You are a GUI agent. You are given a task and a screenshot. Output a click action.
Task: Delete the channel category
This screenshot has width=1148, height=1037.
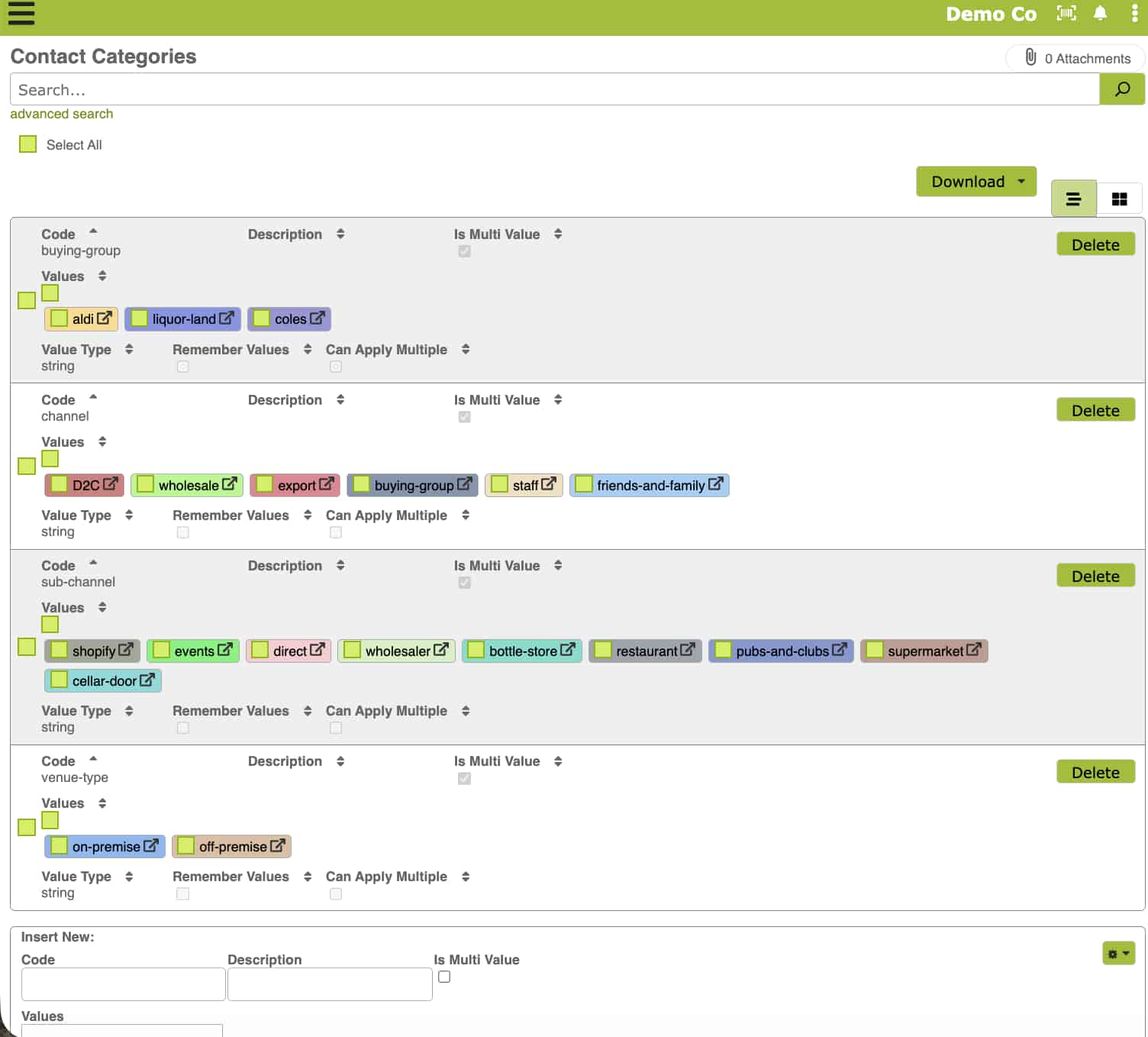(1095, 411)
